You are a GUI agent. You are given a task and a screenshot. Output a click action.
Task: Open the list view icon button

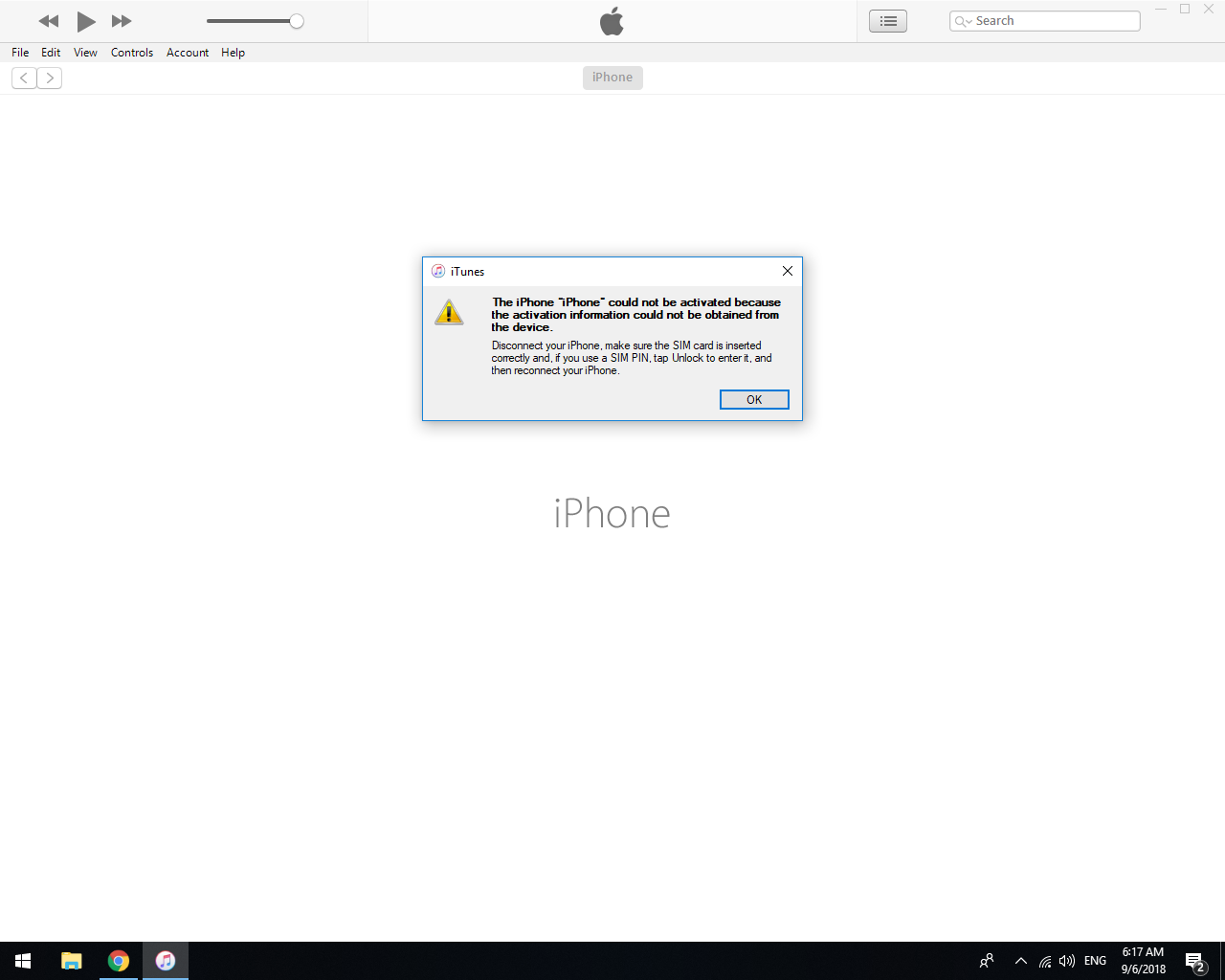pyautogui.click(x=888, y=21)
